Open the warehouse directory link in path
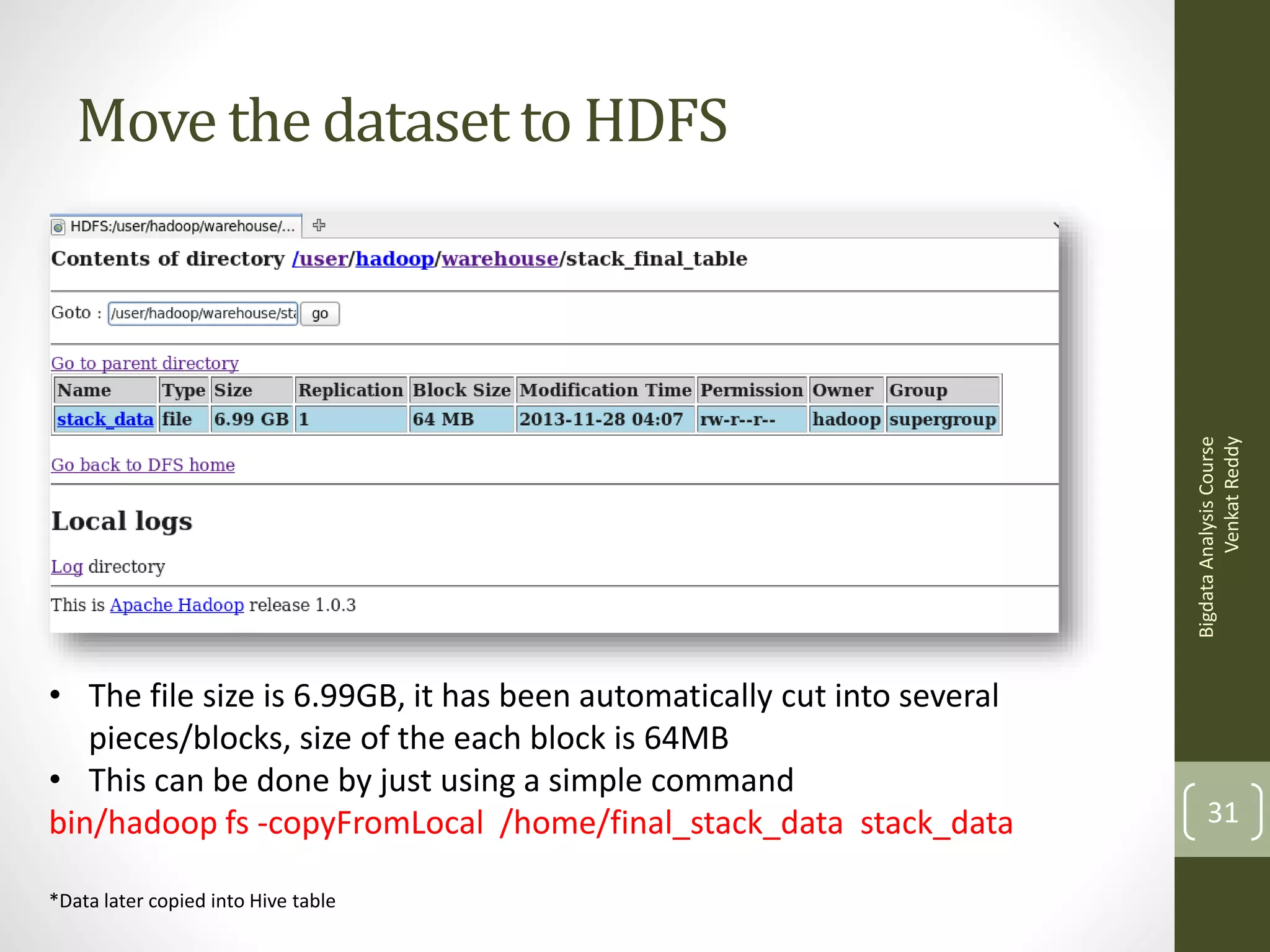 pyautogui.click(x=500, y=258)
